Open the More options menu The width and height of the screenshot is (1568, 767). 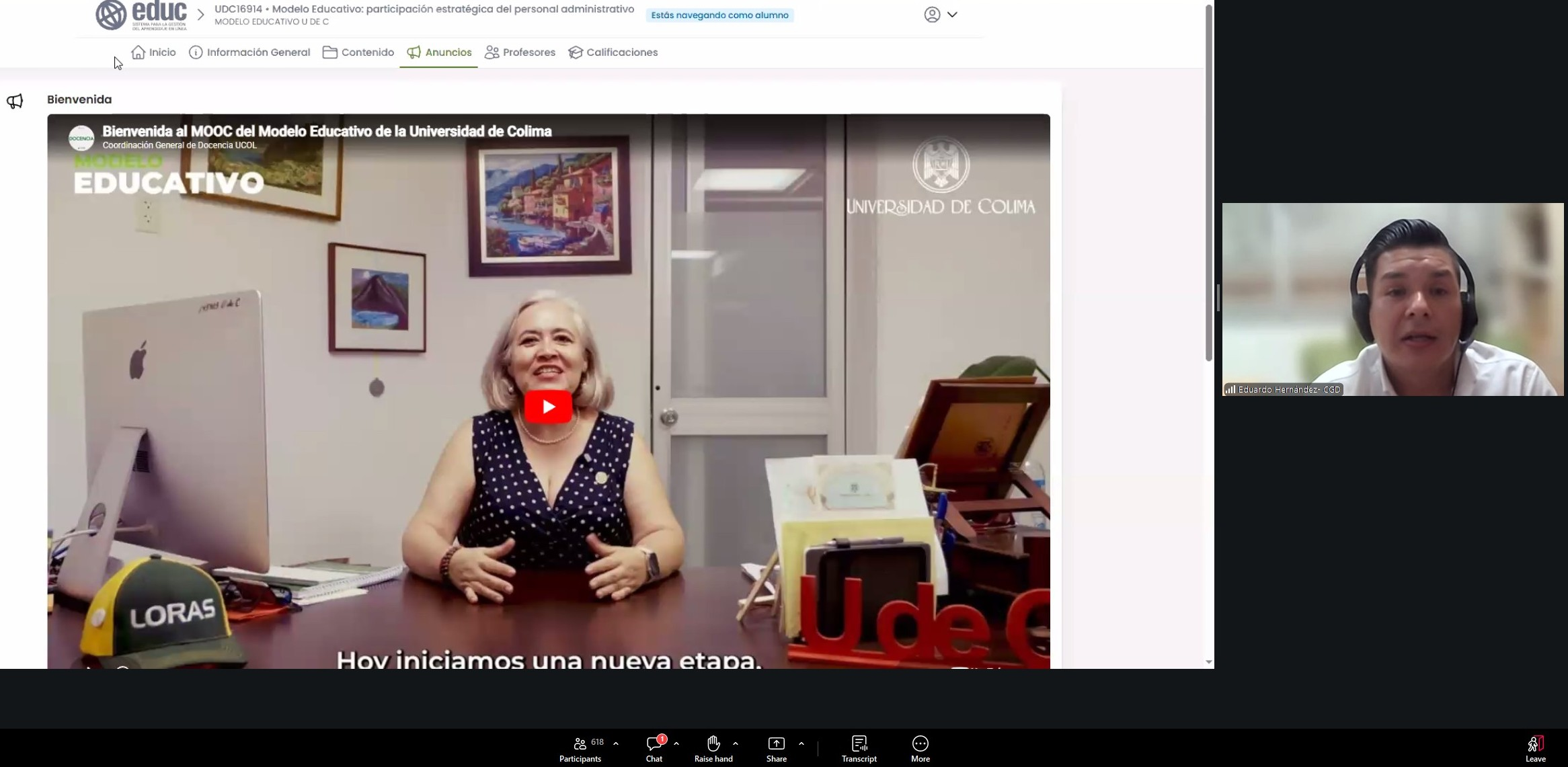point(920,749)
